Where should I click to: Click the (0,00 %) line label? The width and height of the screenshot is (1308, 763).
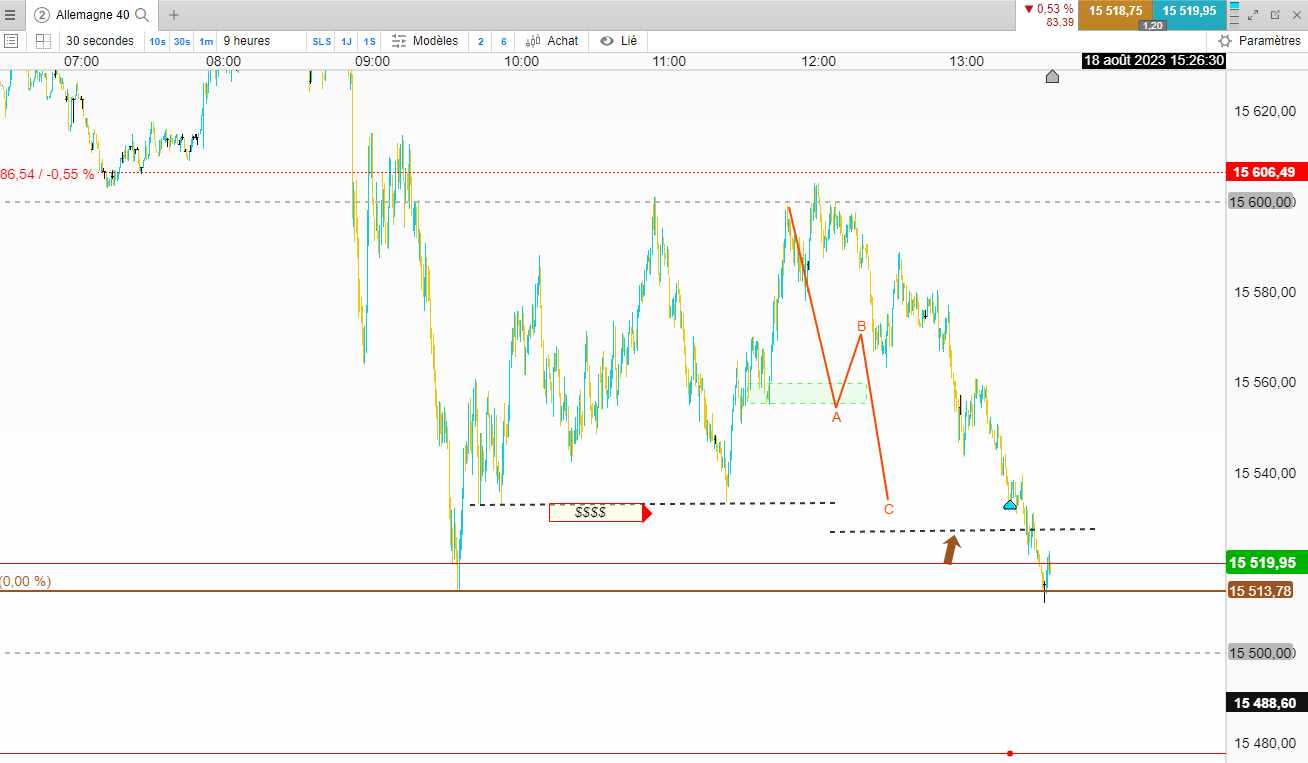click(x=26, y=581)
